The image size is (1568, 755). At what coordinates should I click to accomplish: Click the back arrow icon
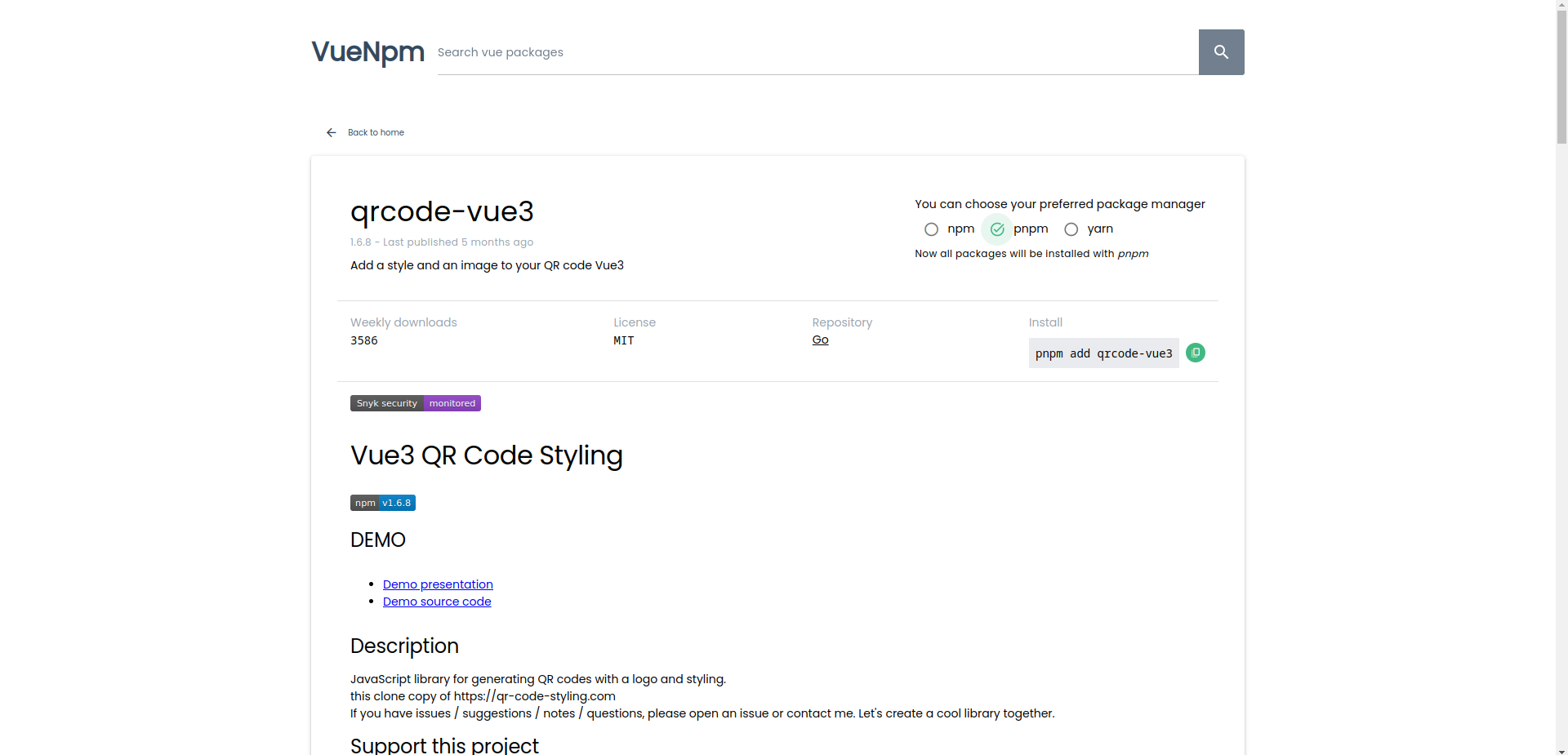(x=332, y=132)
